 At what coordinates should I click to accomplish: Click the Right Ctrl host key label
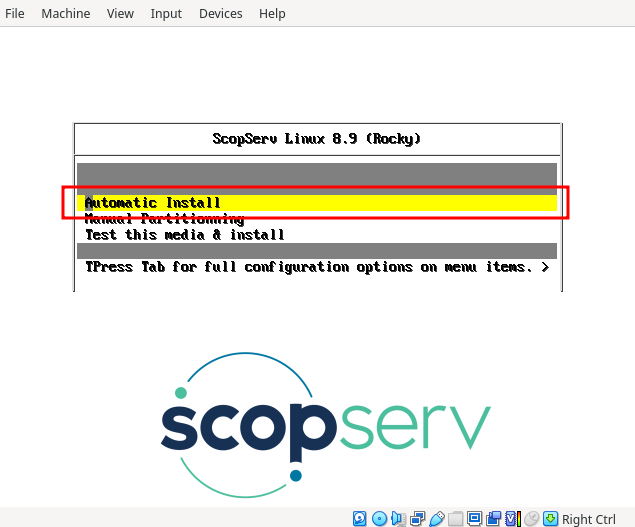pyautogui.click(x=589, y=519)
